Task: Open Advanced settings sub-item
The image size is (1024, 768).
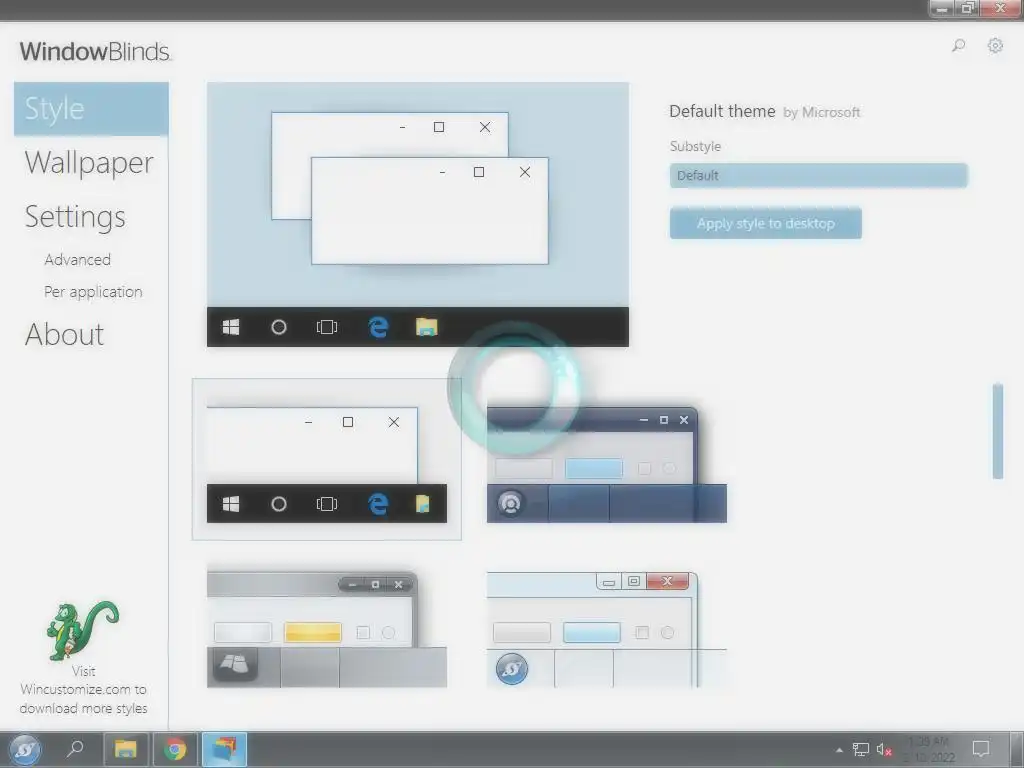Action: coord(77,260)
